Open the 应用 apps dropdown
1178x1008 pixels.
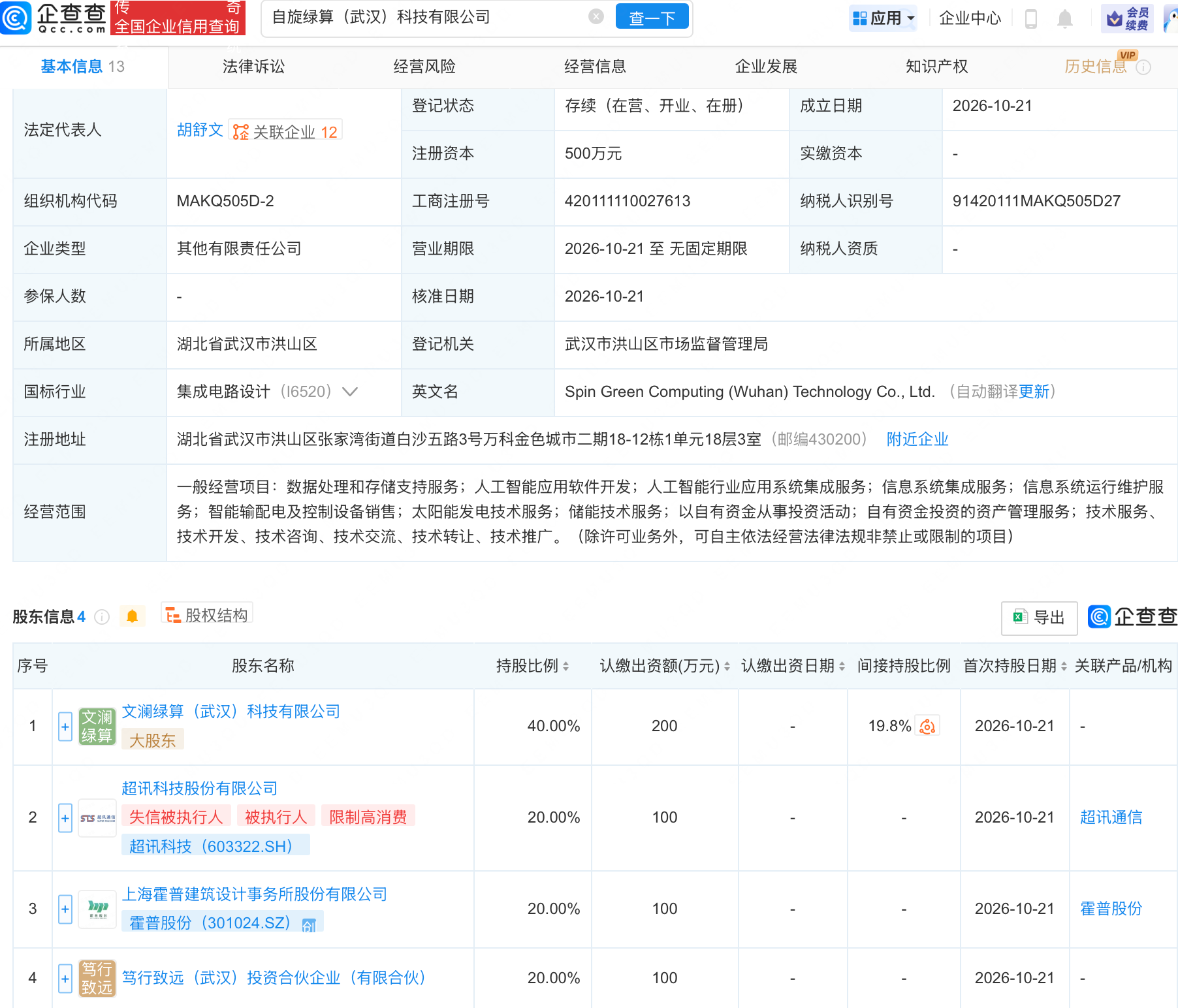pyautogui.click(x=883, y=18)
